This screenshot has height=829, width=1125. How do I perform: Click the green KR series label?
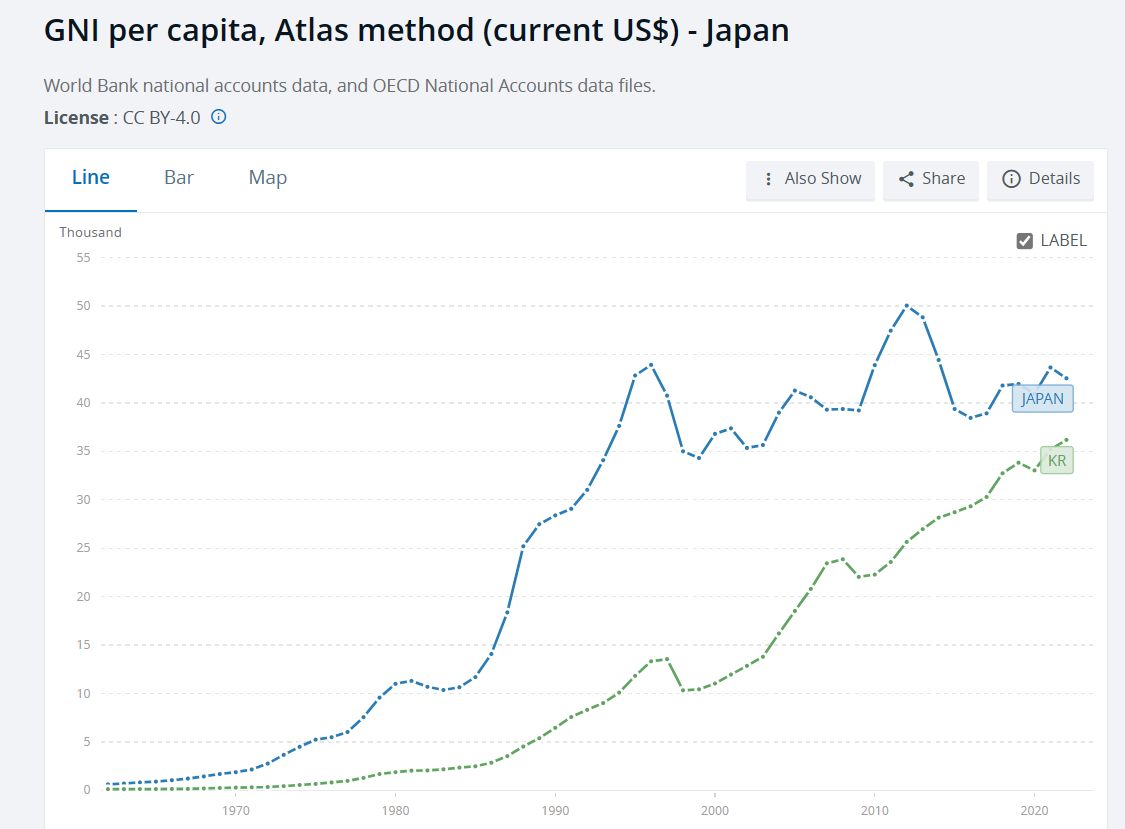tap(1057, 461)
